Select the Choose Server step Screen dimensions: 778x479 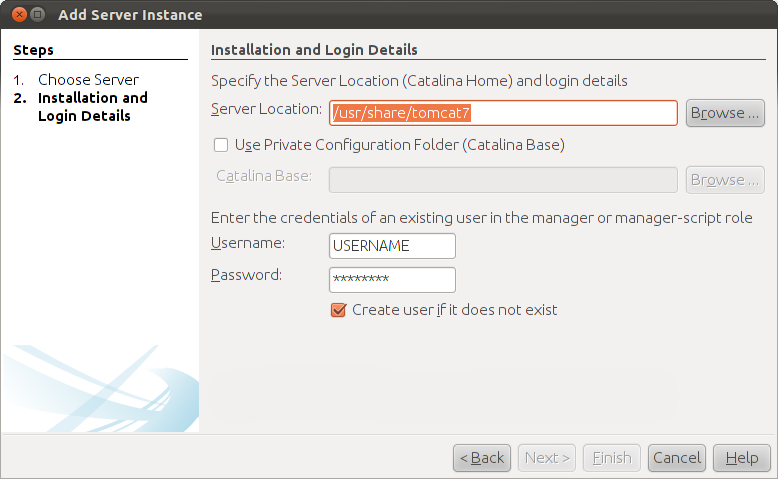pyautogui.click(x=88, y=79)
